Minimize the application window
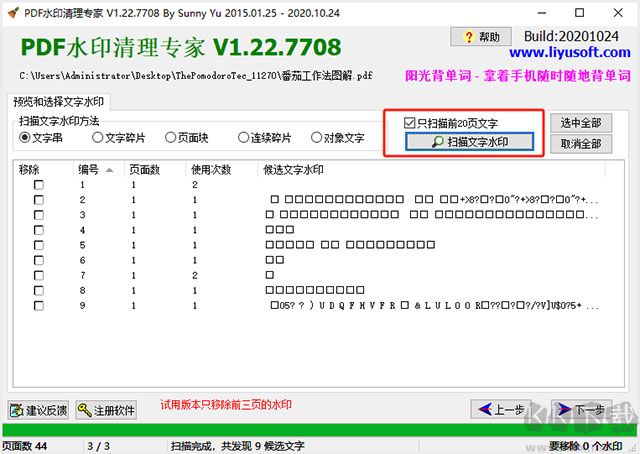640x454 pixels. pyautogui.click(x=542, y=13)
